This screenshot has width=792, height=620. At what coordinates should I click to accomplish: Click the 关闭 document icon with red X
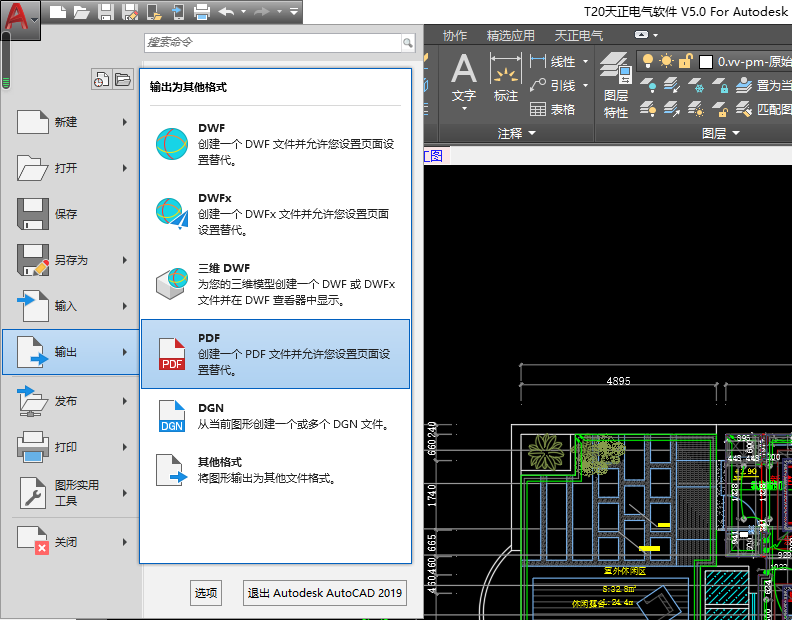point(32,540)
